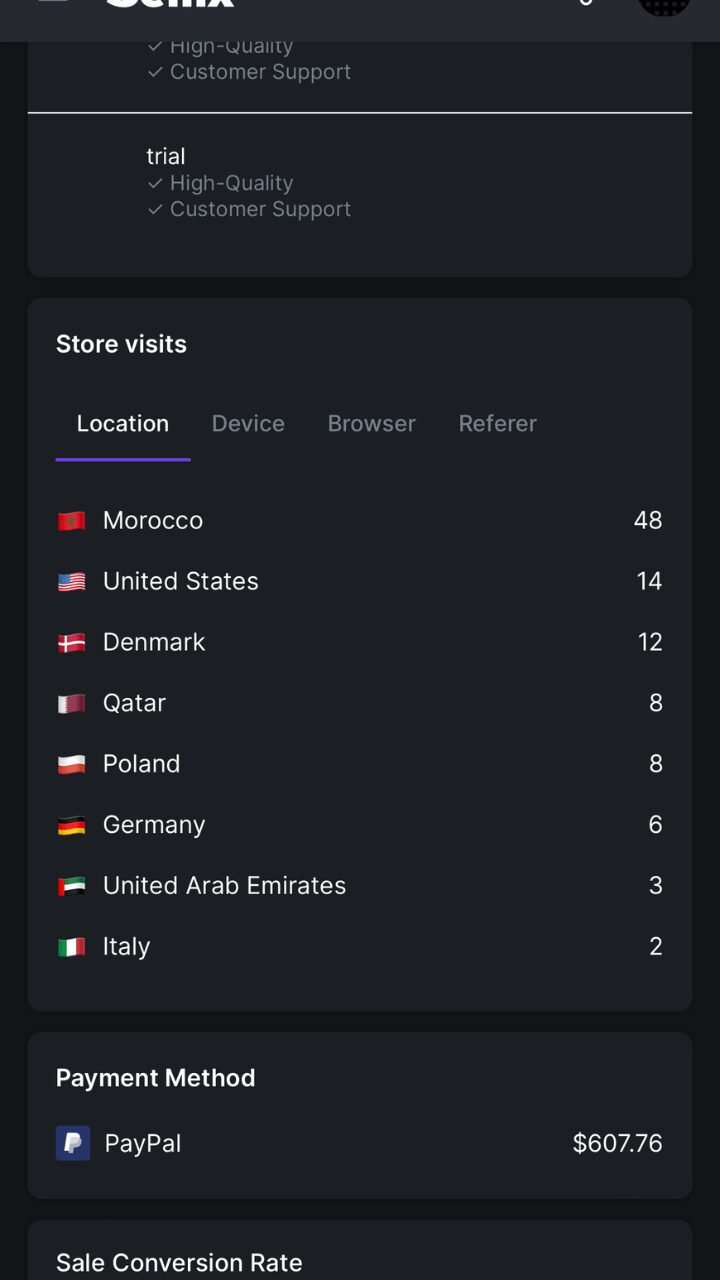Click the Denmark flag icon
This screenshot has width=720, height=1280.
[x=71, y=643]
